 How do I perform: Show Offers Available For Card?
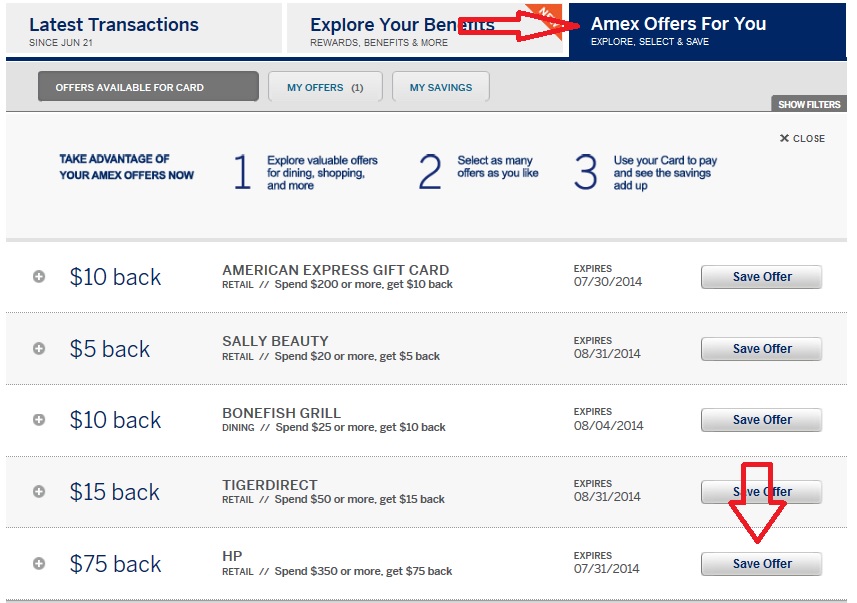click(x=148, y=87)
